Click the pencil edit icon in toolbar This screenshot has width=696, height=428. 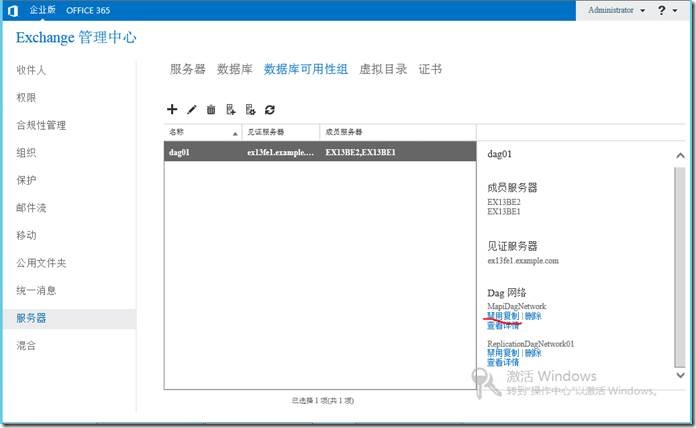coord(192,109)
